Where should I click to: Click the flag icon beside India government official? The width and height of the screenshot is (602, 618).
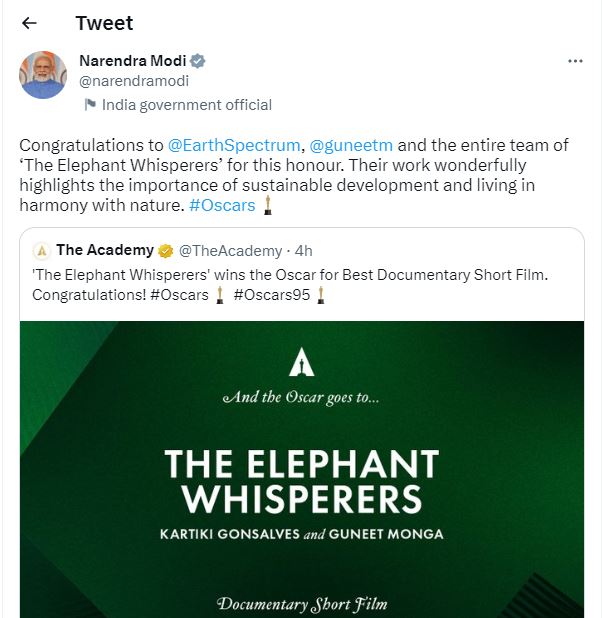point(89,105)
